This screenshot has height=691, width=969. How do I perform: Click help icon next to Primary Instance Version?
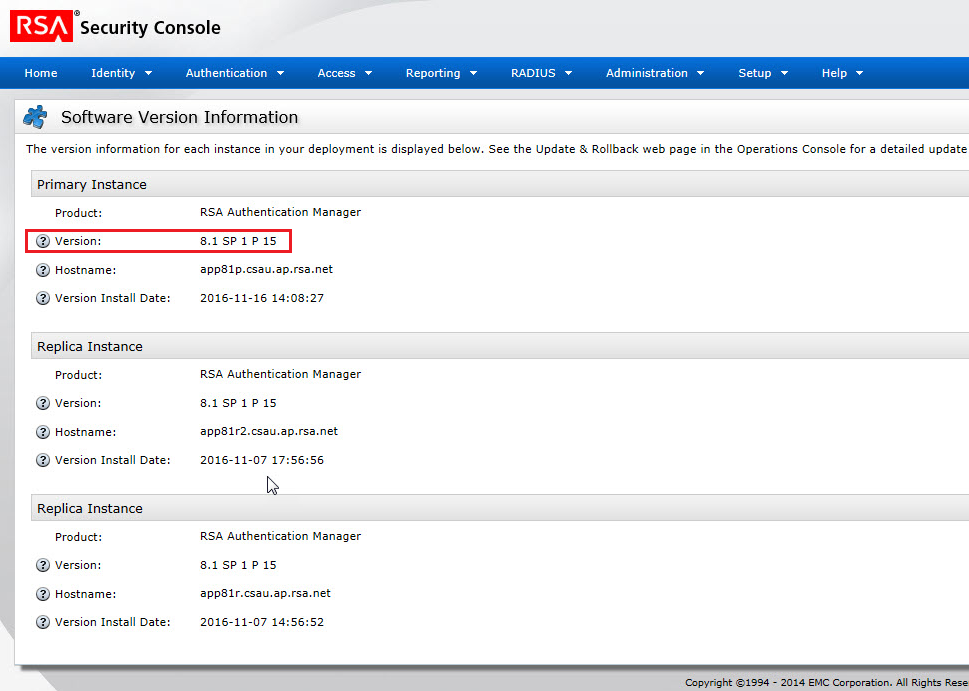click(x=43, y=241)
